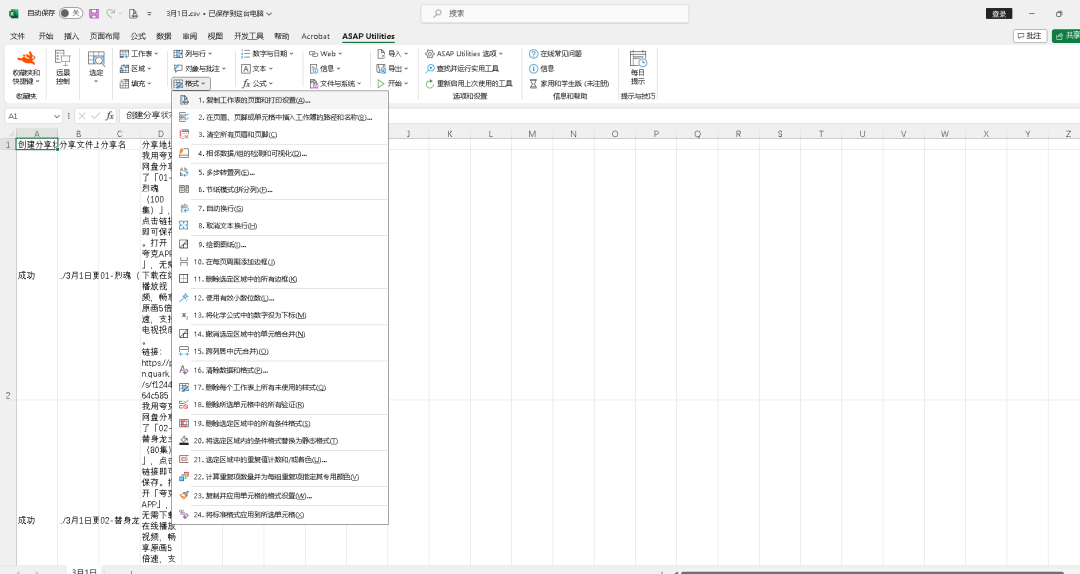Choose 22. 计算重复项数量并为每组重复项指定其专用颜色
The height and width of the screenshot is (574, 1080).
(x=280, y=477)
